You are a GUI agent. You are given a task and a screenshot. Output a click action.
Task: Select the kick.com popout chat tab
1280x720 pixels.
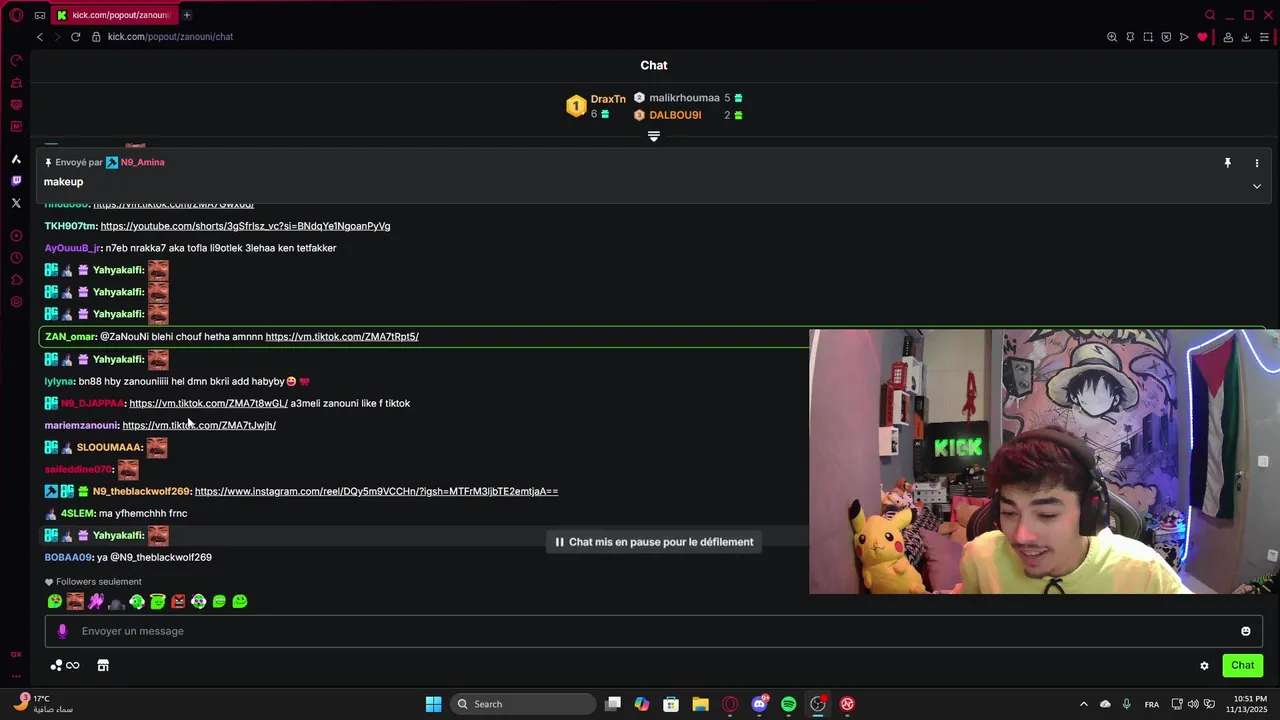[x=113, y=15]
